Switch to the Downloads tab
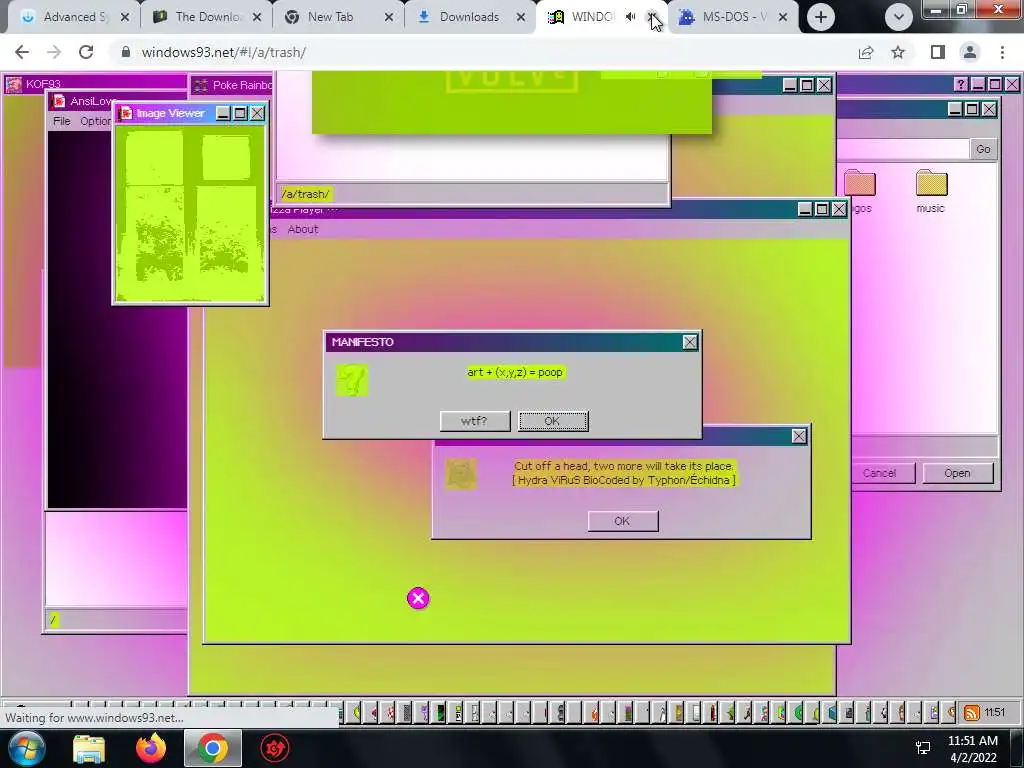Image resolution: width=1024 pixels, height=768 pixels. 470,17
